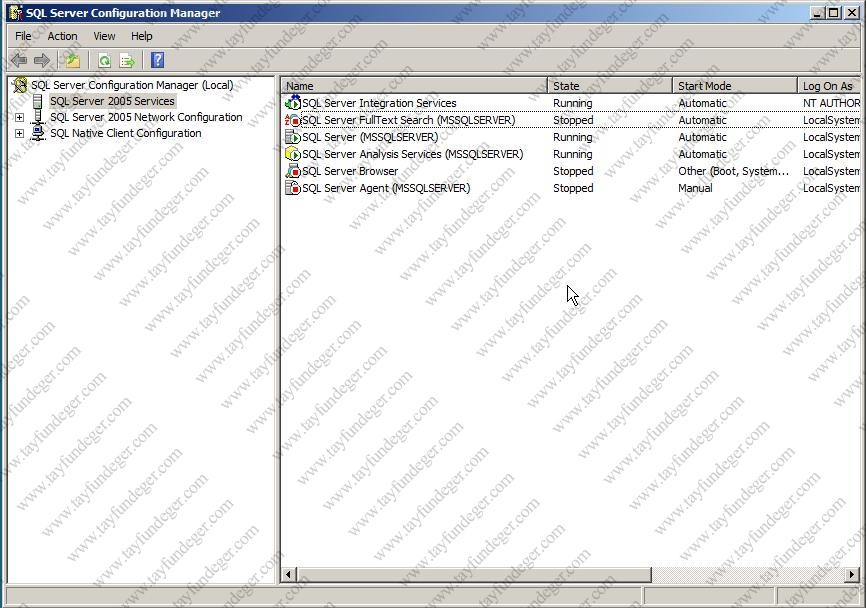Click the Back arrow toolbar icon
Viewport: 866px width, 608px height.
[19, 60]
